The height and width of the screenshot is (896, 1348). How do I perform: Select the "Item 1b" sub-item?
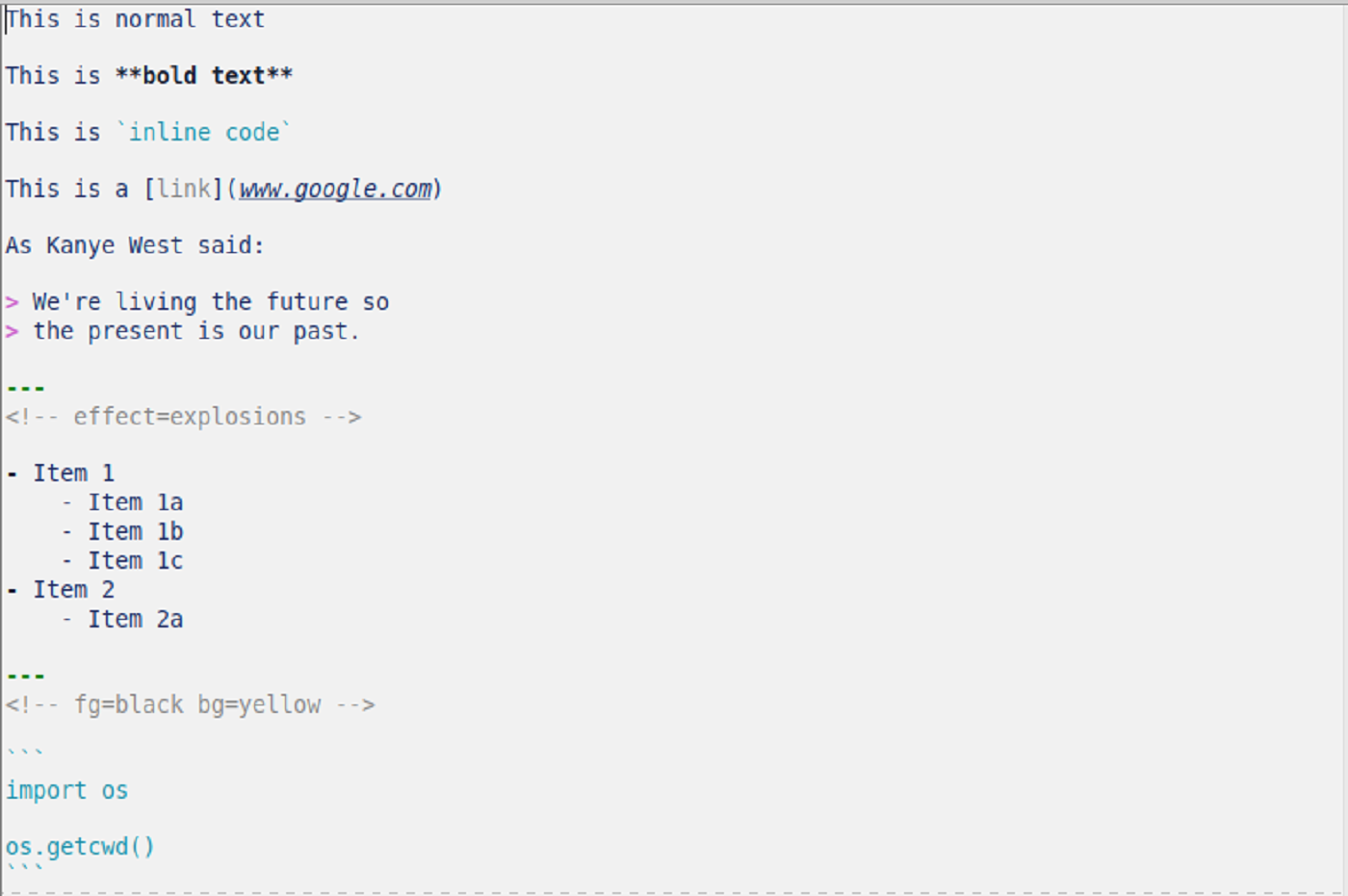(135, 531)
